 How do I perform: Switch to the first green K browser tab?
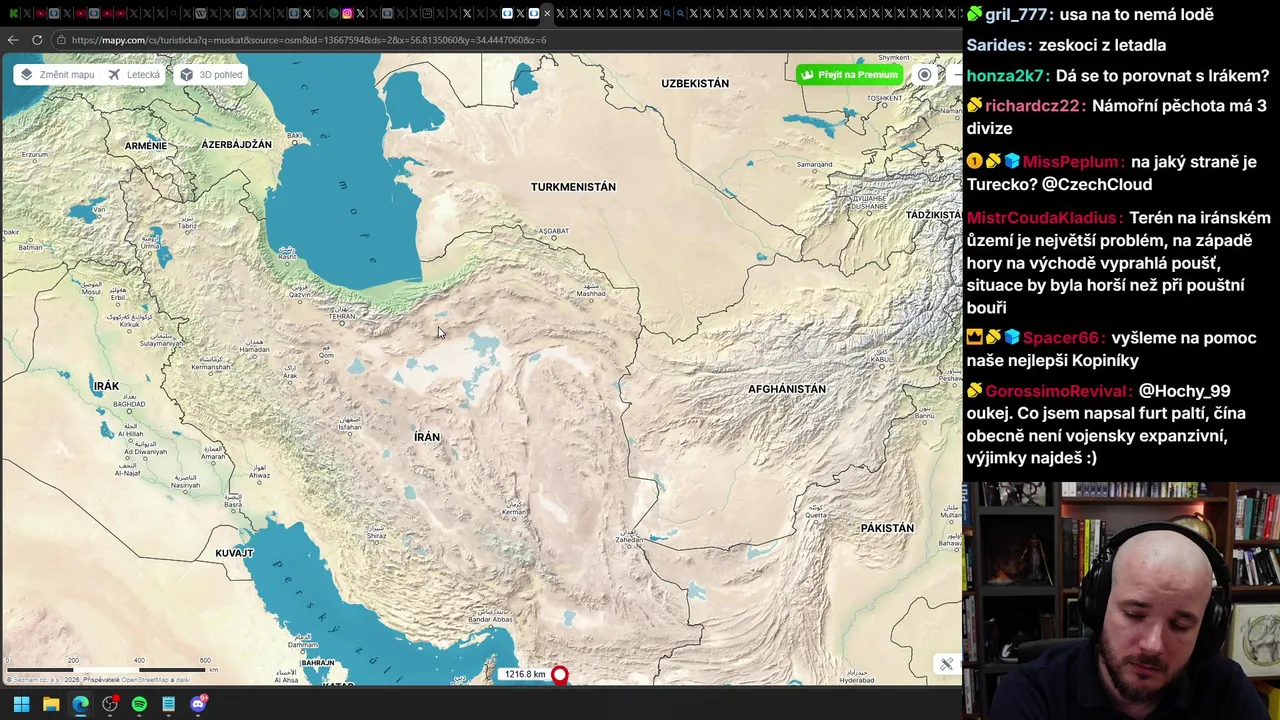click(x=14, y=13)
